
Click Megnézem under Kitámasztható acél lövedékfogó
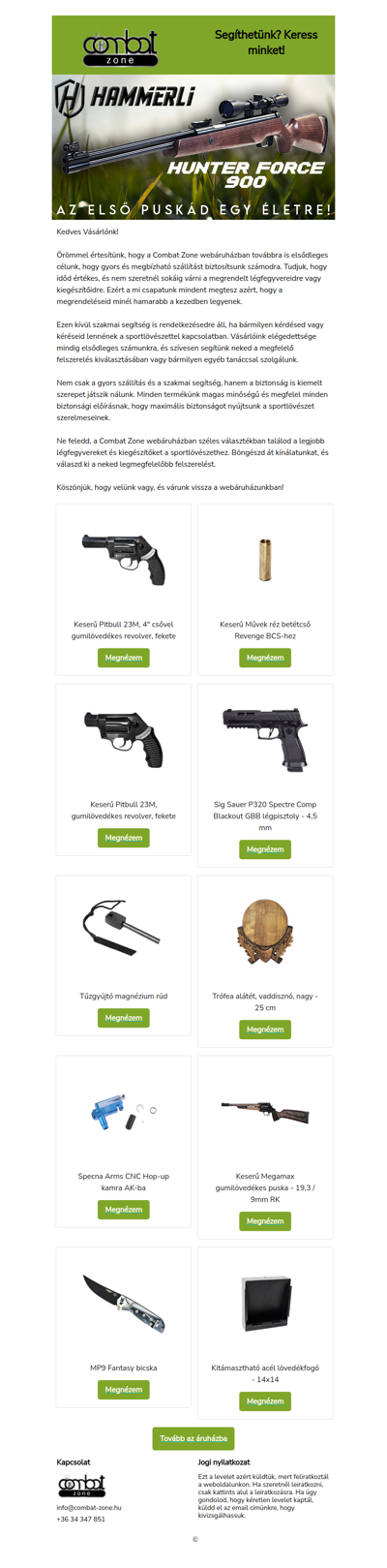pos(265,1401)
